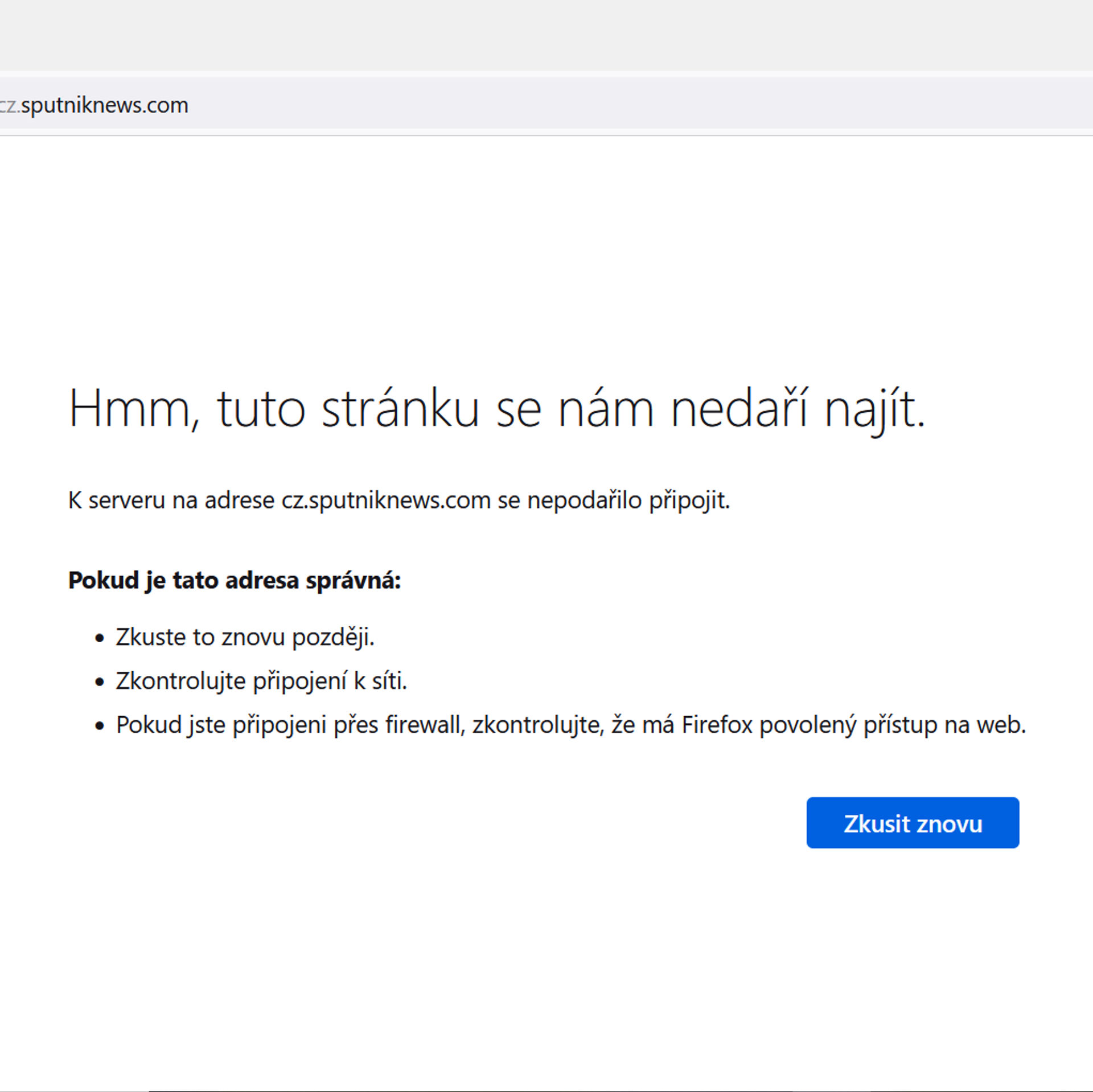Screen dimensions: 1093x1092
Task: Click the bullet "Zkuste to znovu později."
Action: coord(245,637)
